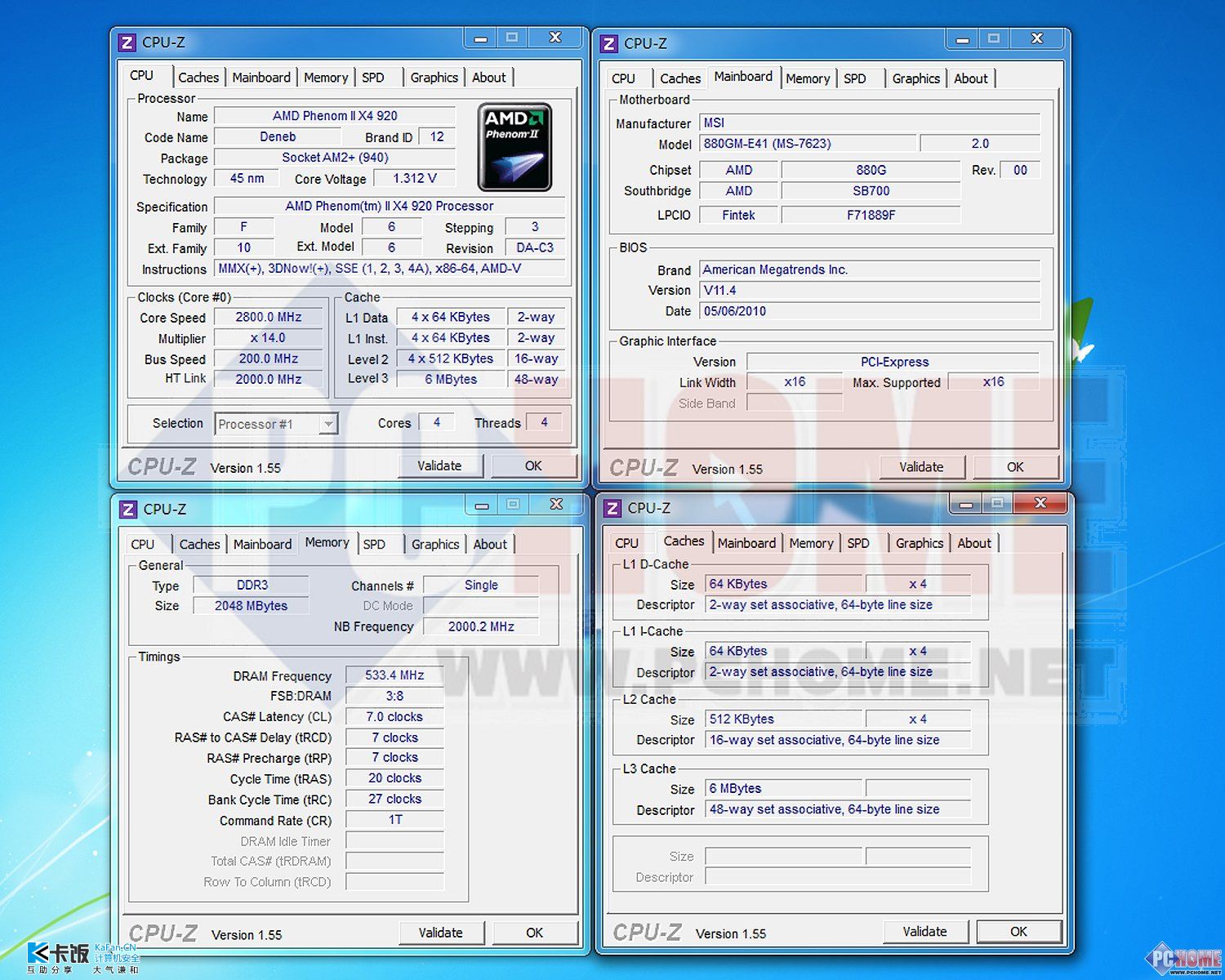Open Memory tab in the CPU window
1225x980 pixels.
326,78
